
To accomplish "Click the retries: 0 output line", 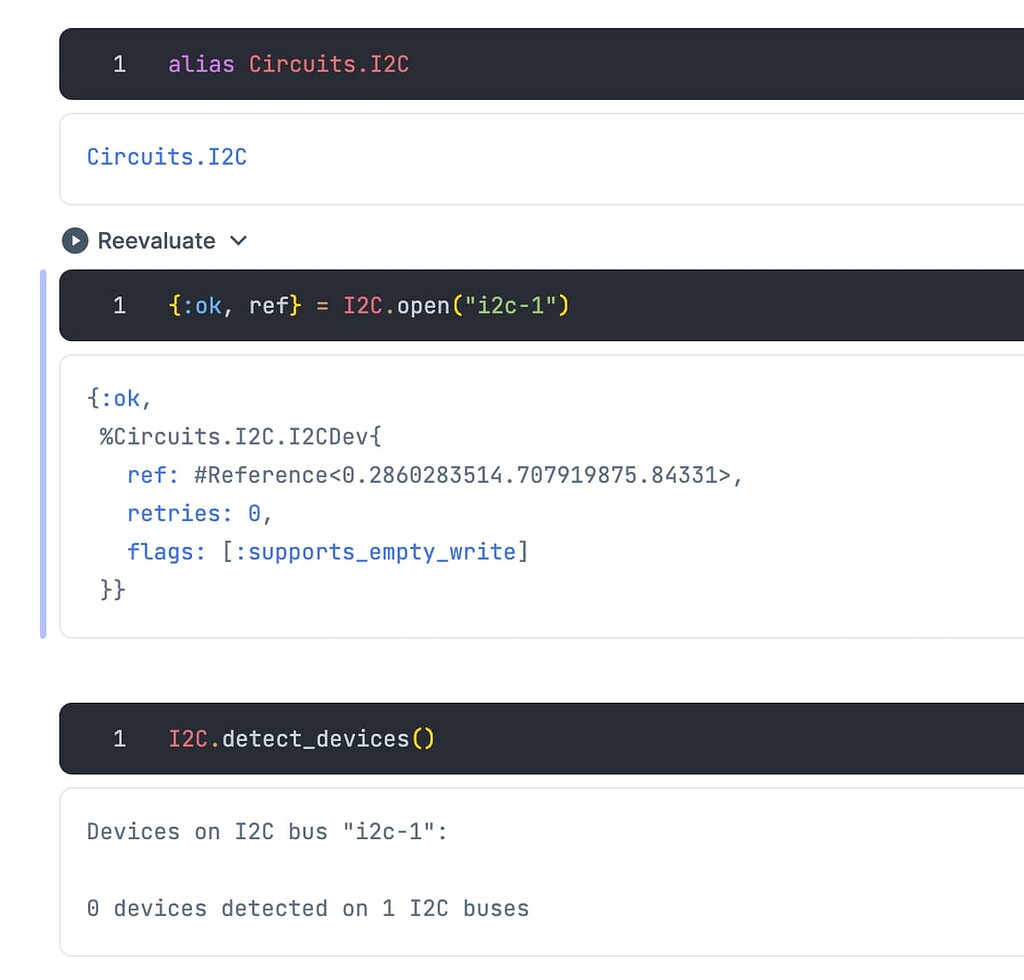I will [200, 513].
